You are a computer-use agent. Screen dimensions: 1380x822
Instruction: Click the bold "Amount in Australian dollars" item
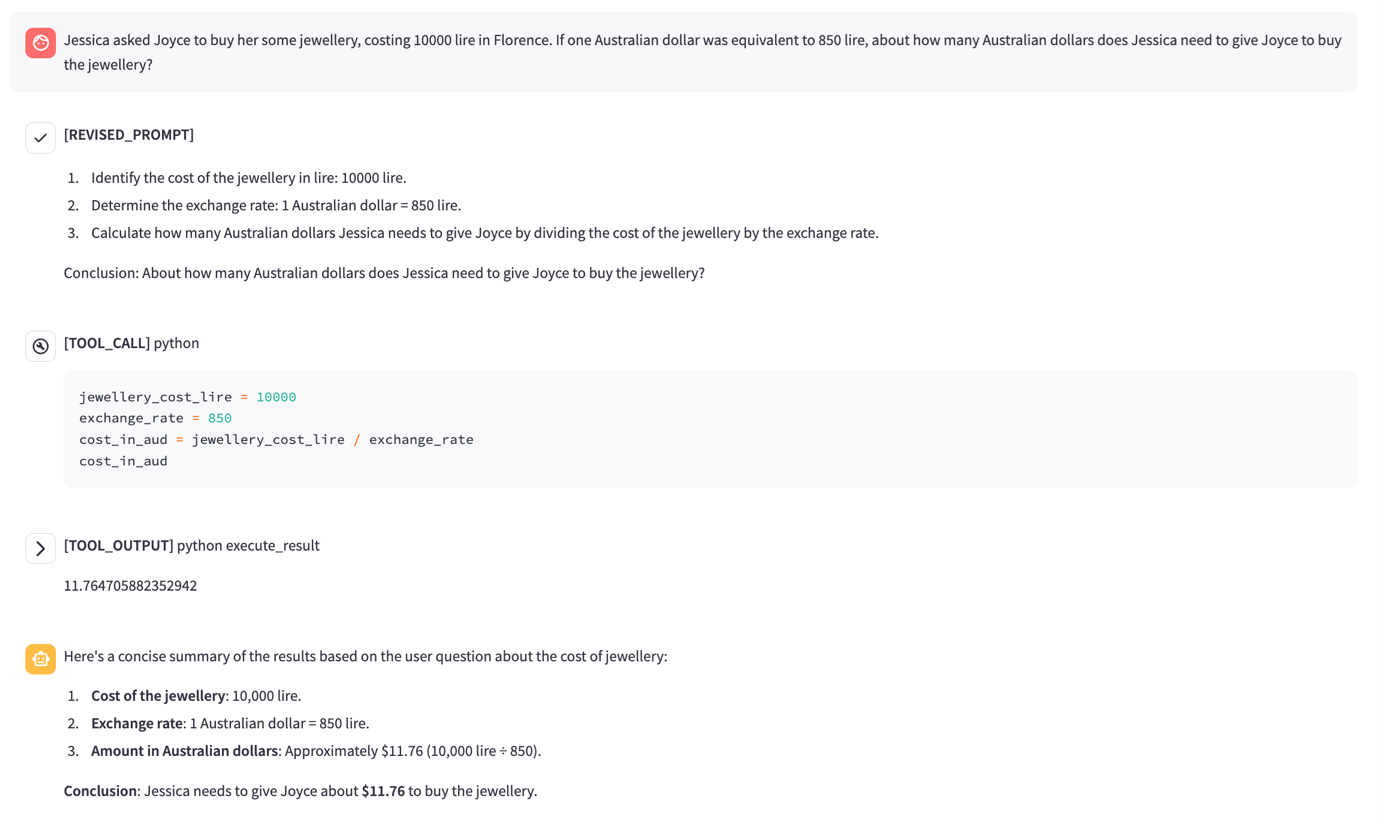point(184,751)
